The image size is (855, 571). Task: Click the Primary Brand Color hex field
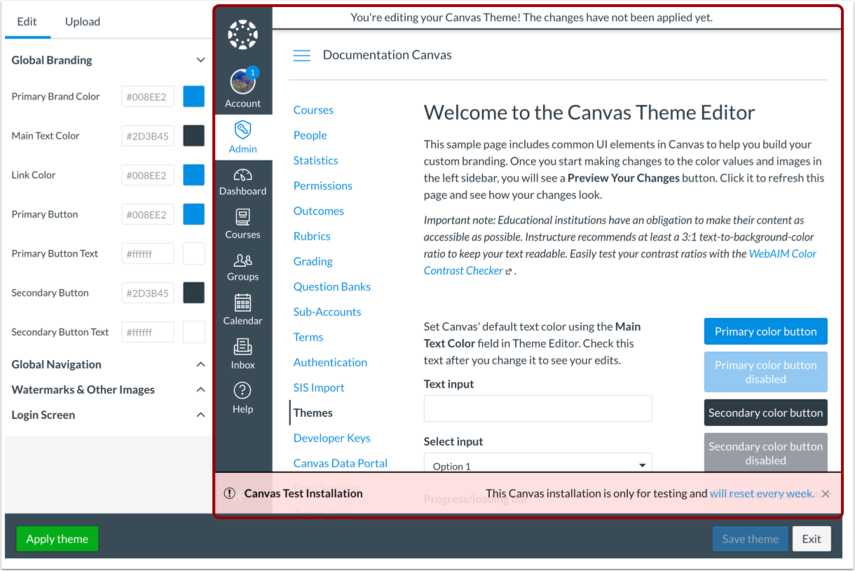pos(148,97)
